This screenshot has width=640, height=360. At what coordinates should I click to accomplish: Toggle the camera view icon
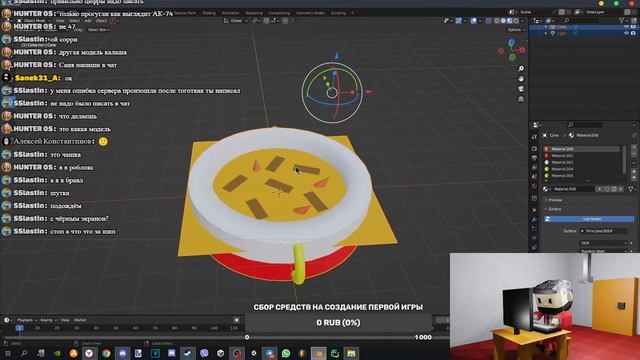coord(521,89)
